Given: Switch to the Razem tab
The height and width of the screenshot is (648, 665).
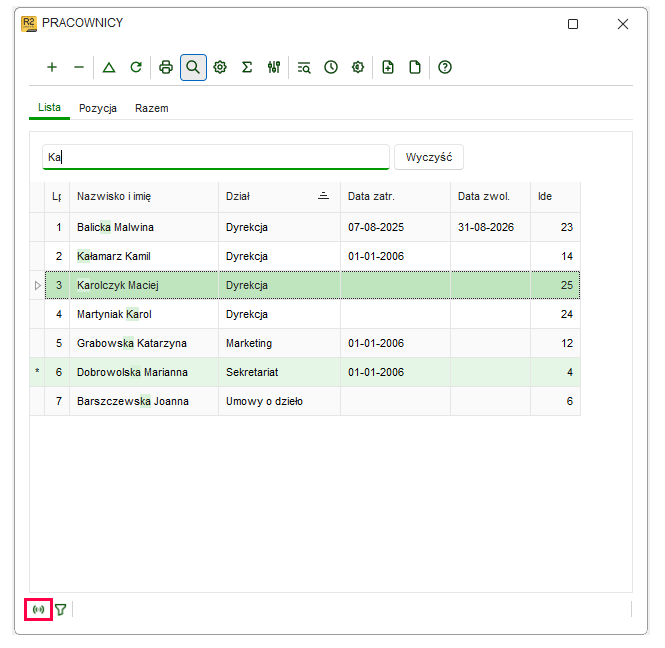Looking at the screenshot, I should tap(152, 108).
